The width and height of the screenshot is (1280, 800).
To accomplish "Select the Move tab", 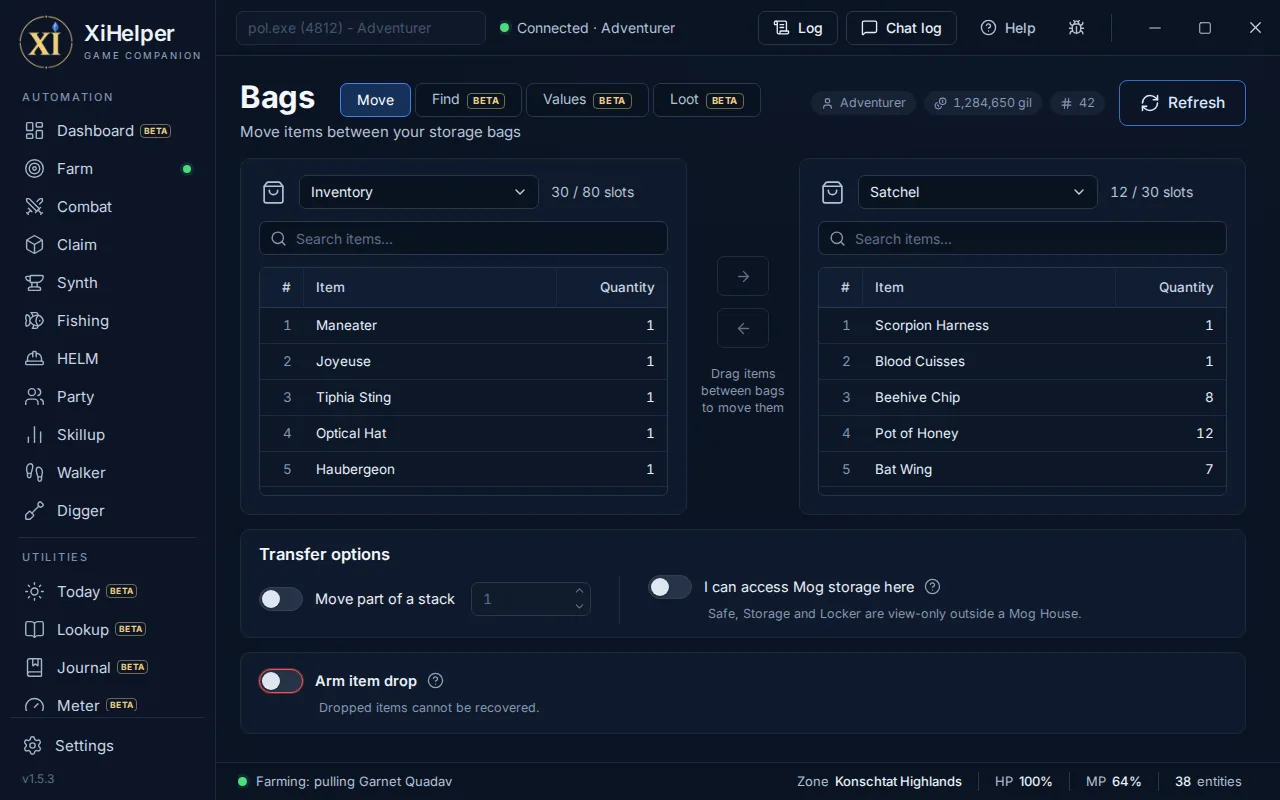I will click(x=375, y=100).
